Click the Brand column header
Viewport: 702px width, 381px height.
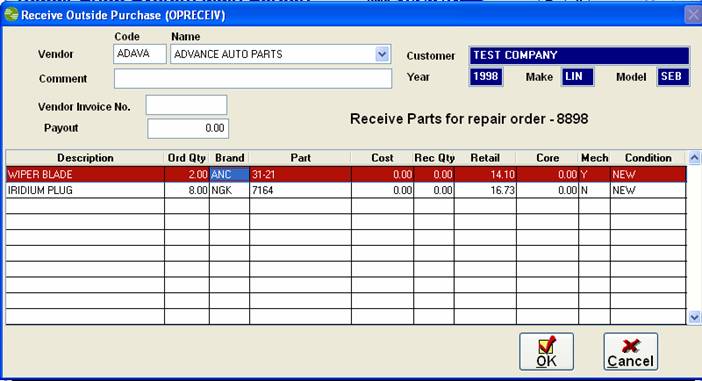point(229,158)
